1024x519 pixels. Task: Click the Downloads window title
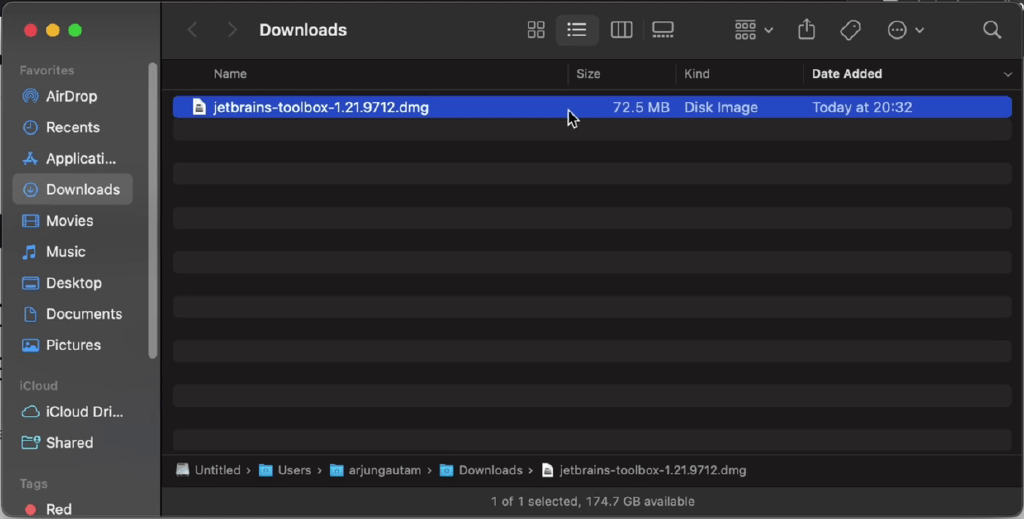(303, 30)
